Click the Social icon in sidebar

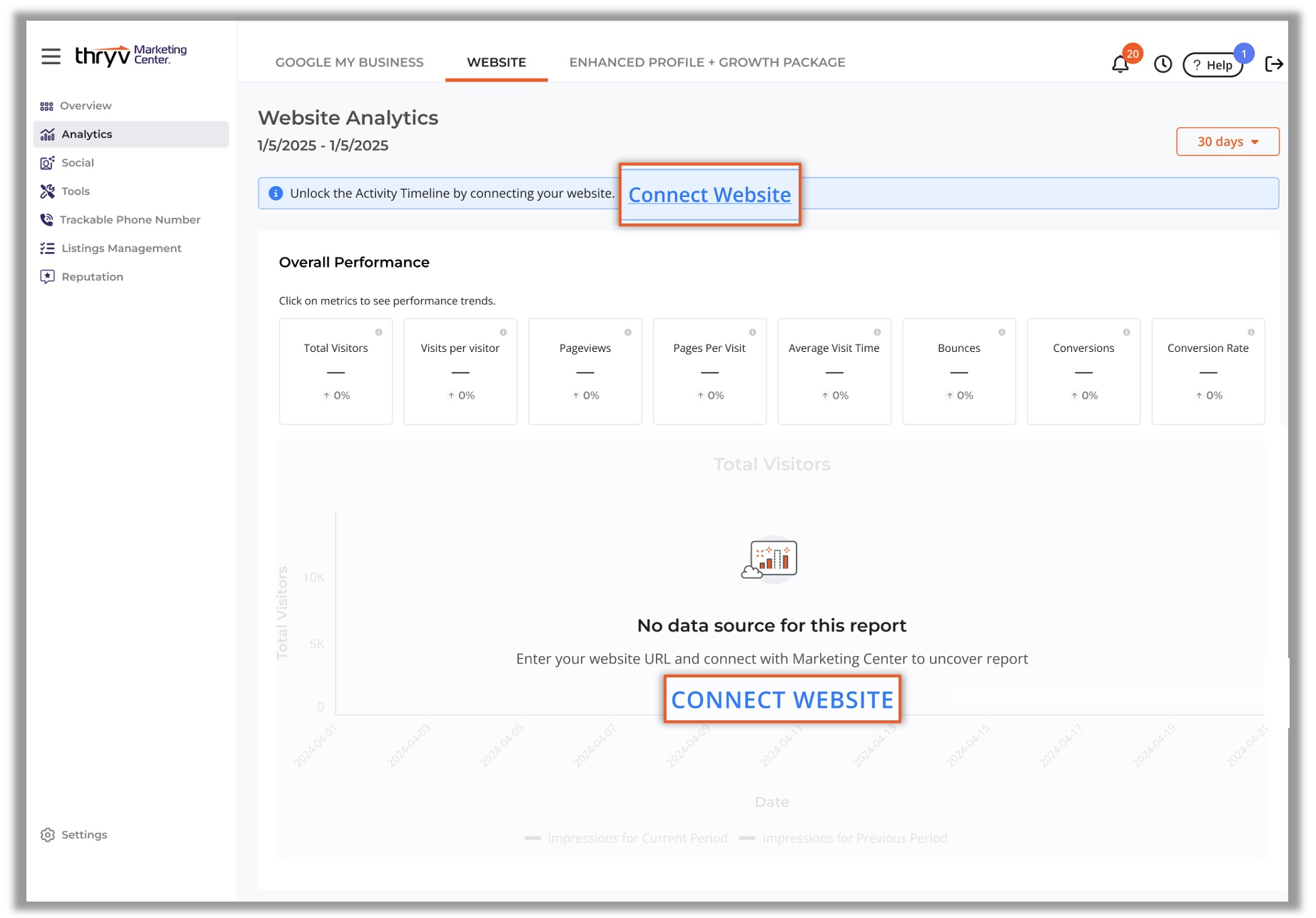point(48,163)
